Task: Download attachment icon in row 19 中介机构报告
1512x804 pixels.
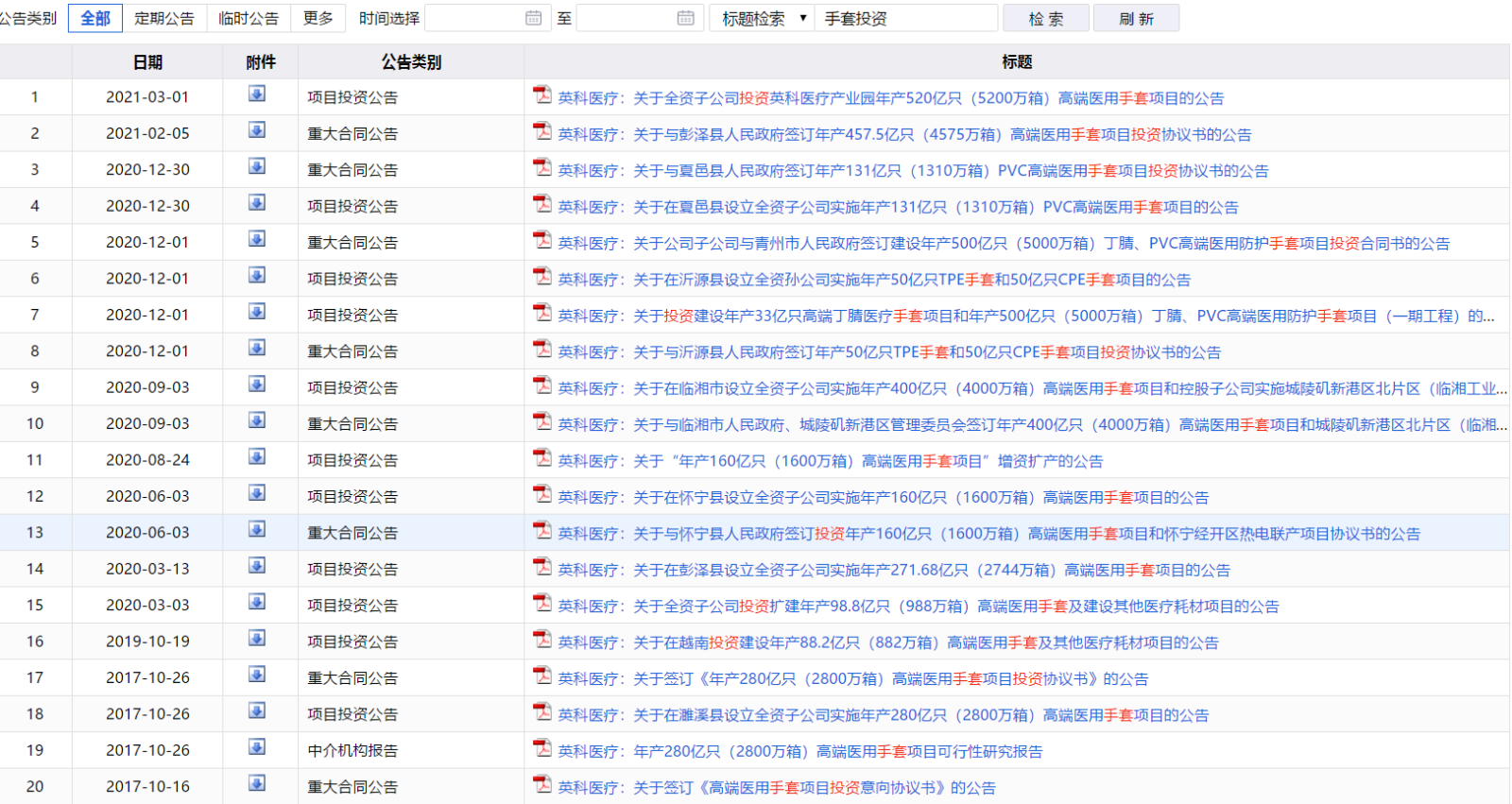Action: [257, 747]
